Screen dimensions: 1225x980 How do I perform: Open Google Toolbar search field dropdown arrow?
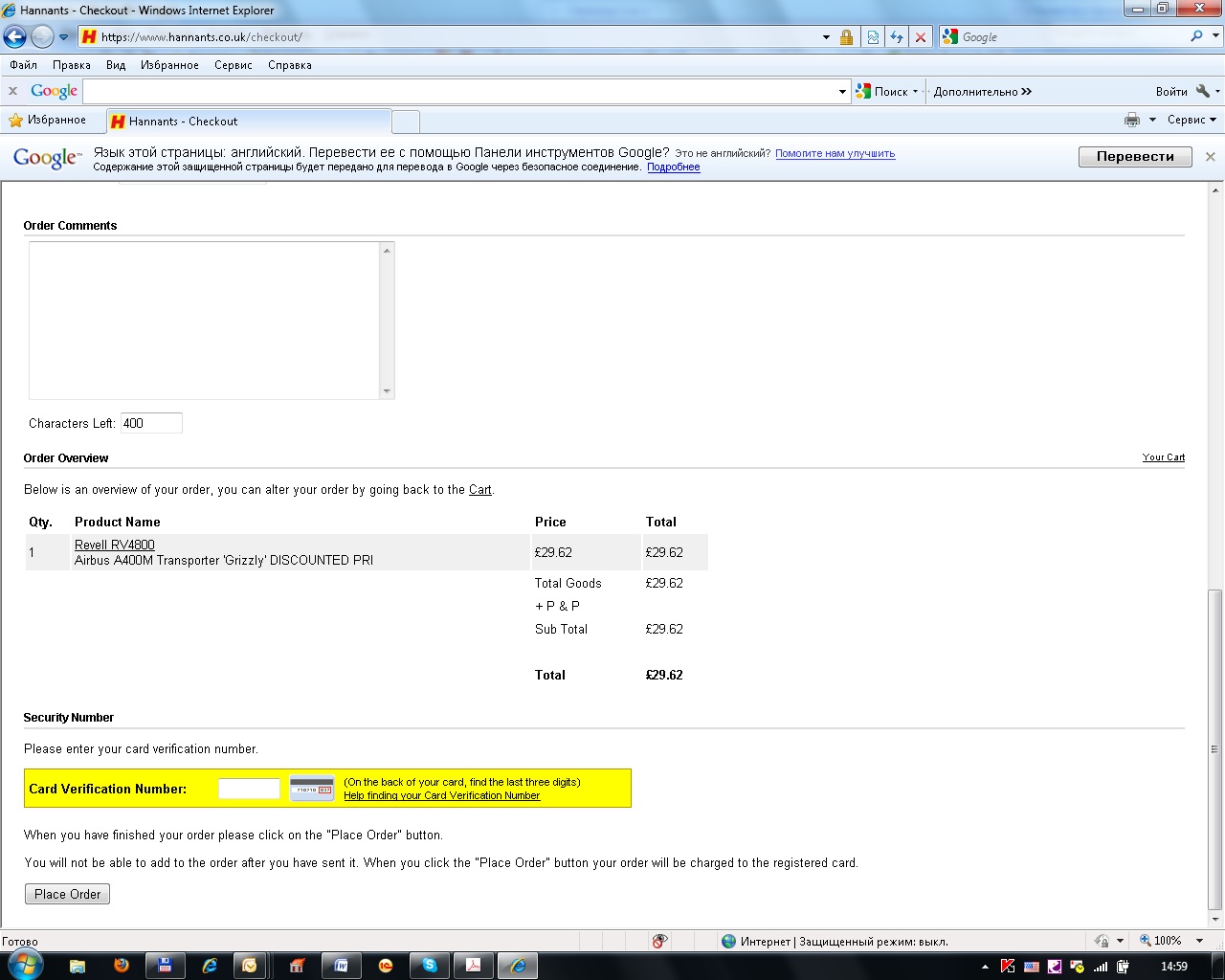[842, 92]
